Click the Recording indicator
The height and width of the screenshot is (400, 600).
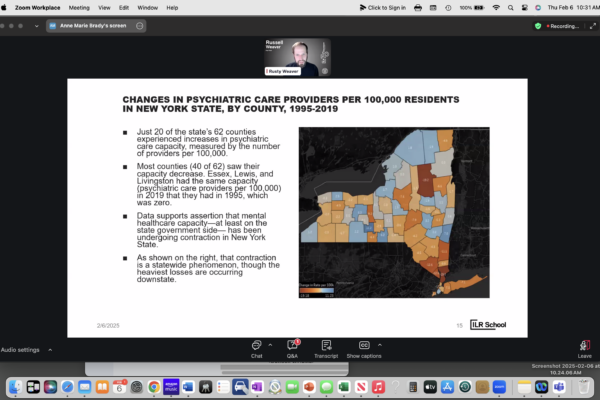[x=567, y=25]
